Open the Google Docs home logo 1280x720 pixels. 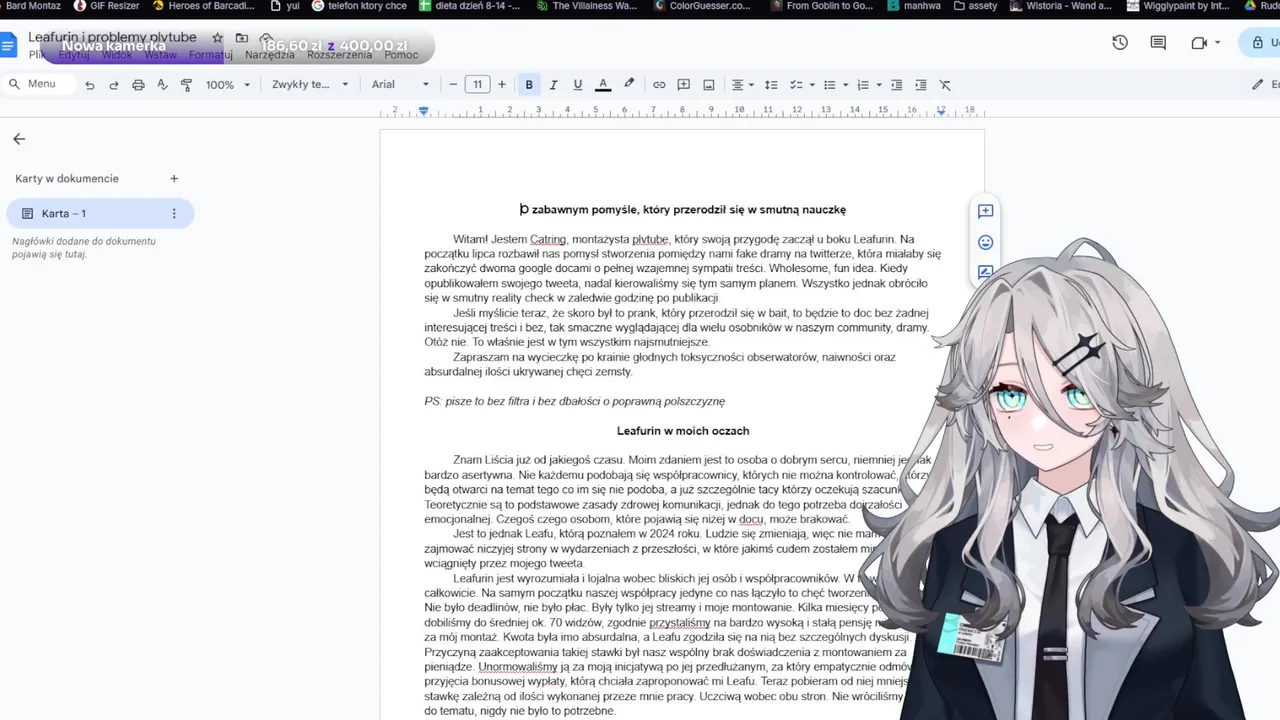pos(8,45)
